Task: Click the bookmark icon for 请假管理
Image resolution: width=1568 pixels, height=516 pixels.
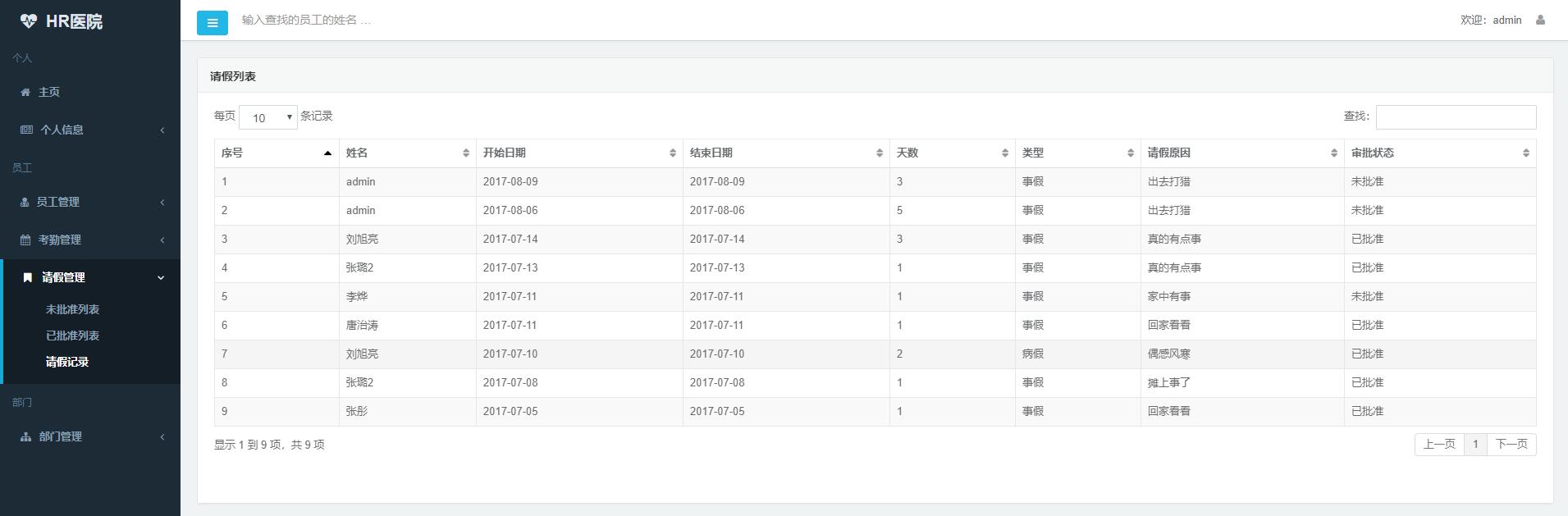Action: (27, 278)
